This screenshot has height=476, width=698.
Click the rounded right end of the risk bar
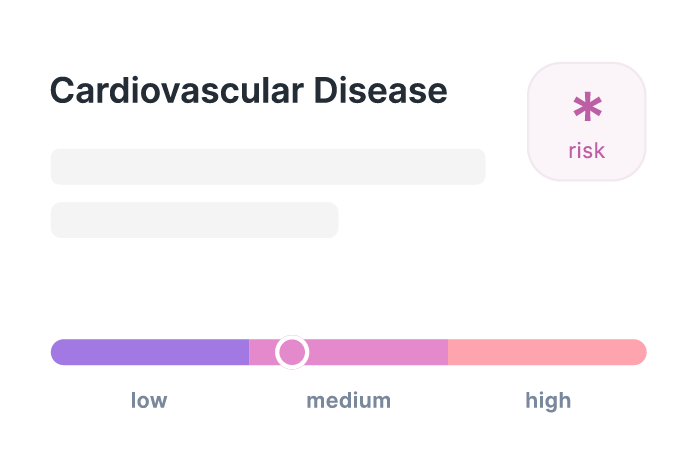[x=639, y=352]
